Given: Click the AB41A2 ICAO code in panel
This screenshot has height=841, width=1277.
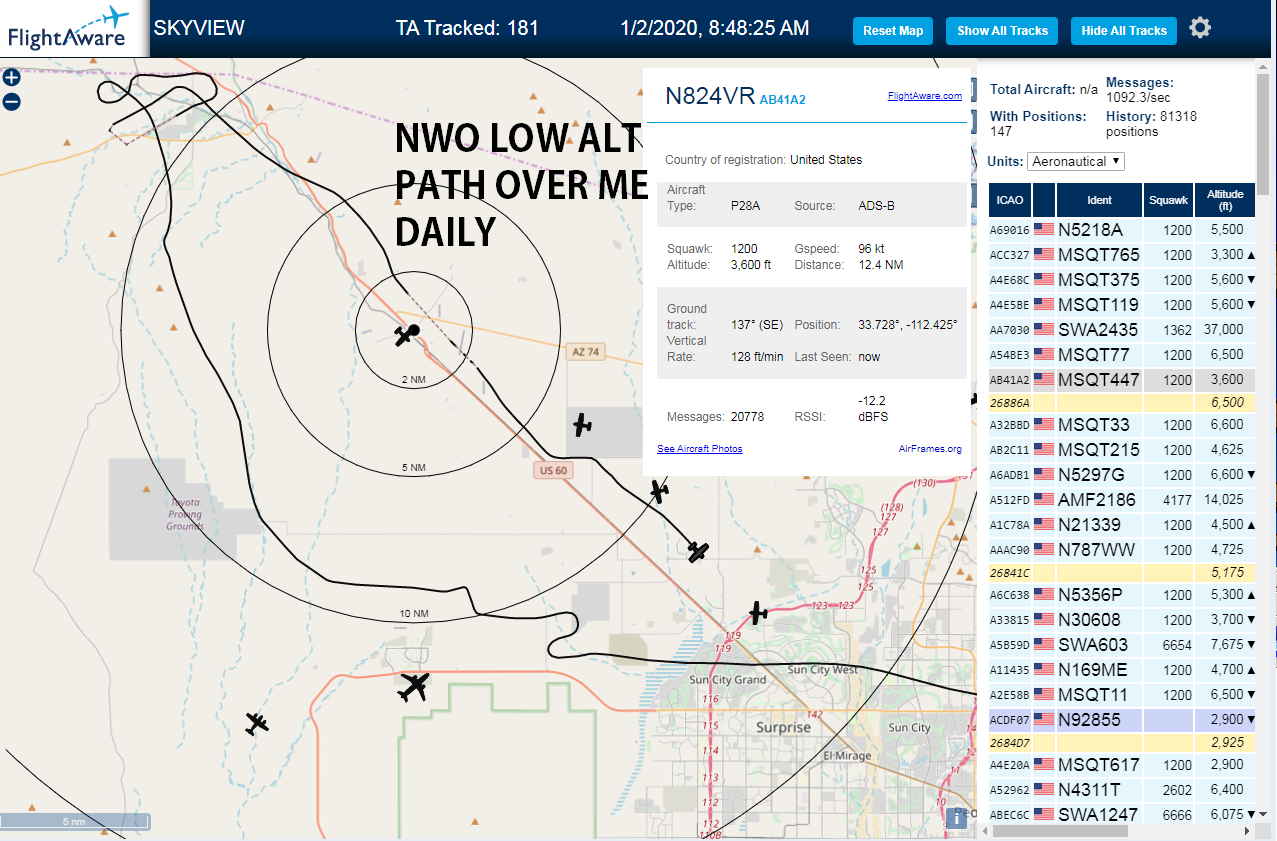Looking at the screenshot, I should 782,99.
